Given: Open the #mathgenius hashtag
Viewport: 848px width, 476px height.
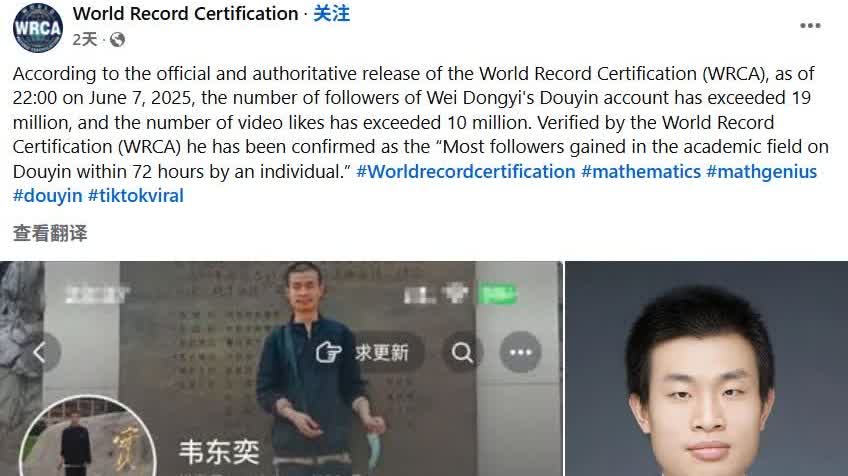Looking at the screenshot, I should 761,171.
